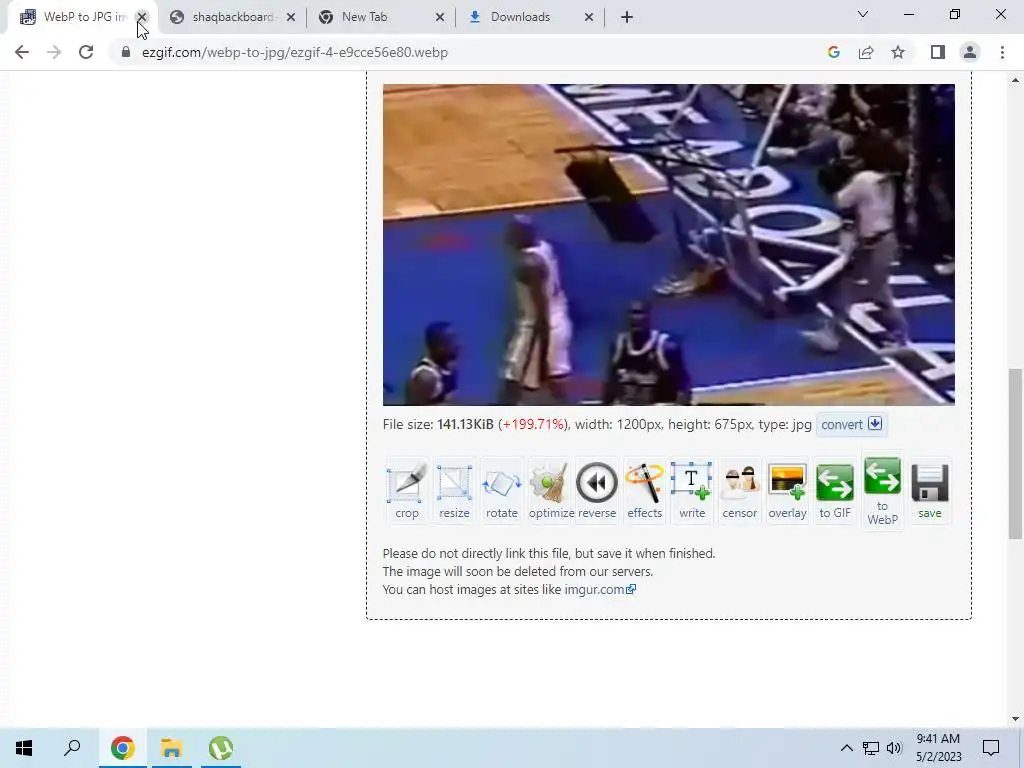Convert image to GIF
Viewport: 1024px width, 768px height.
[835, 491]
